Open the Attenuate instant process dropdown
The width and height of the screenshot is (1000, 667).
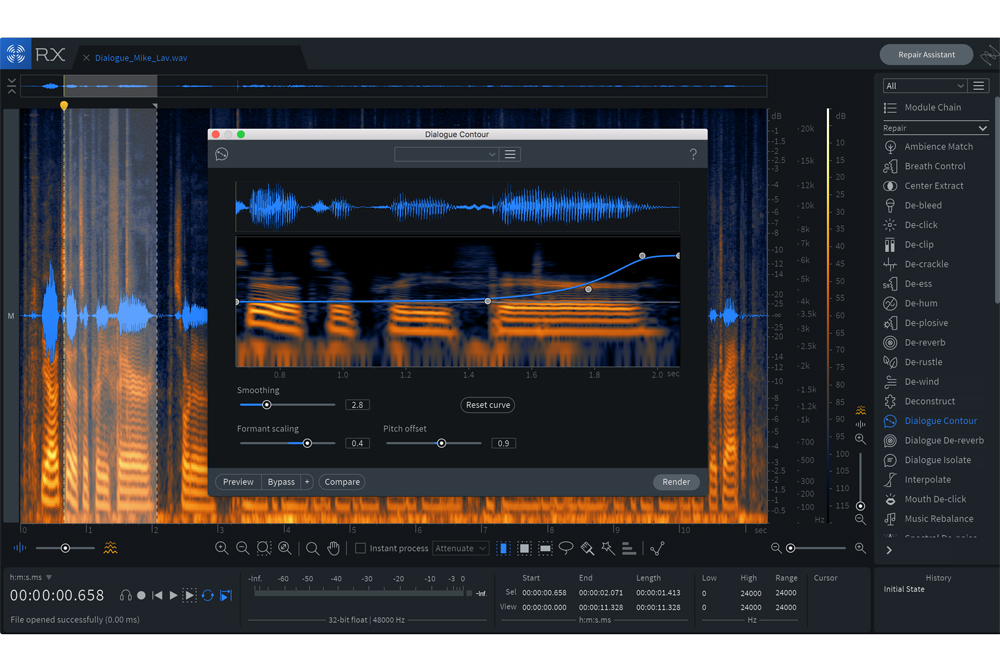pyautogui.click(x=460, y=548)
